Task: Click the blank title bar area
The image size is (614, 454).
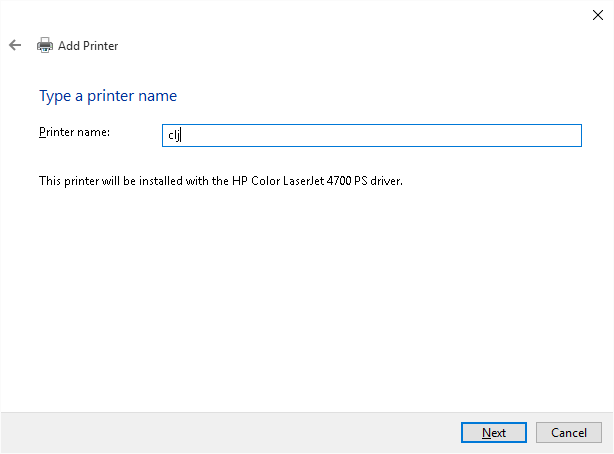Action: click(300, 15)
